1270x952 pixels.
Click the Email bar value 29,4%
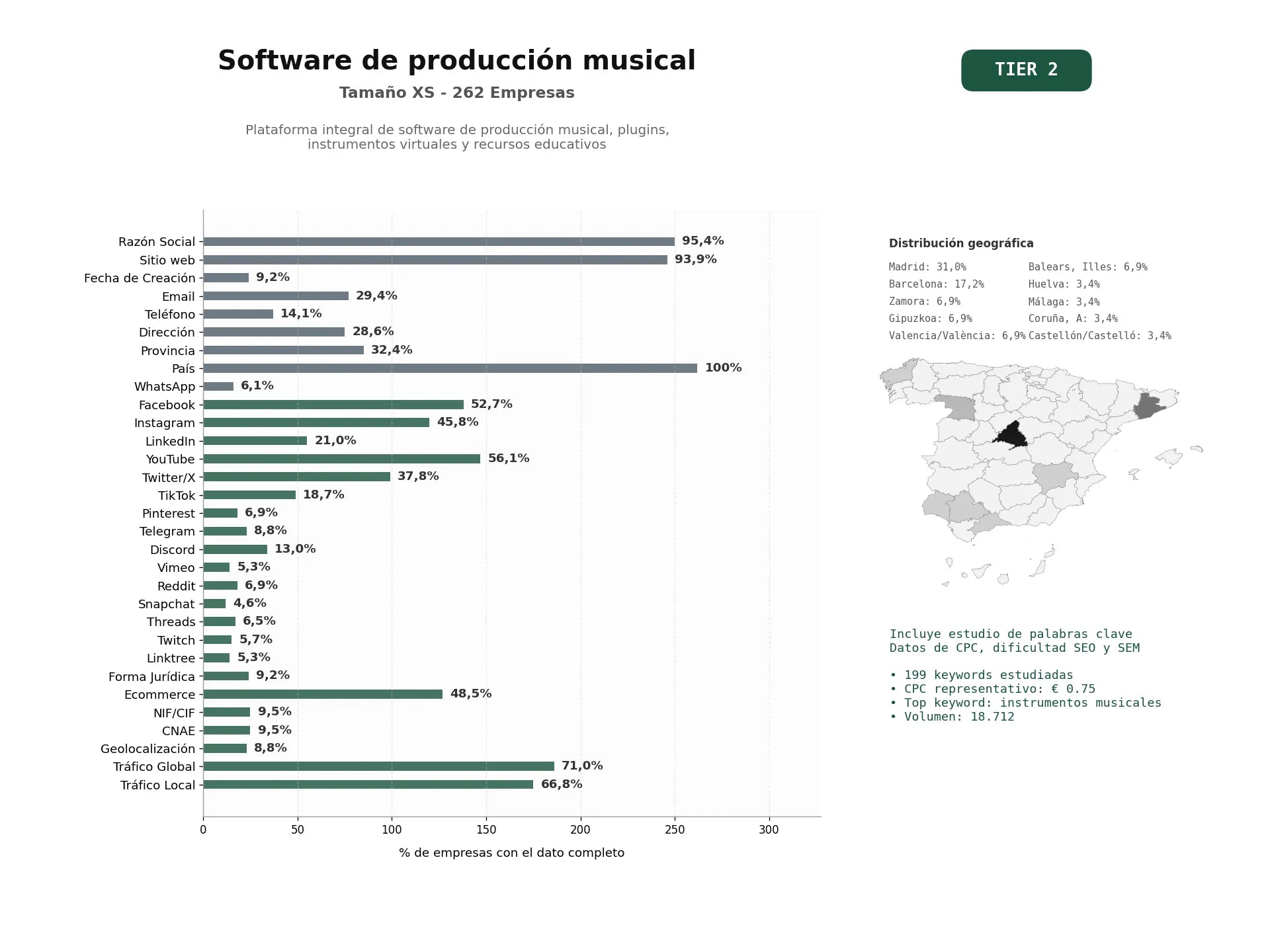pyautogui.click(x=376, y=296)
